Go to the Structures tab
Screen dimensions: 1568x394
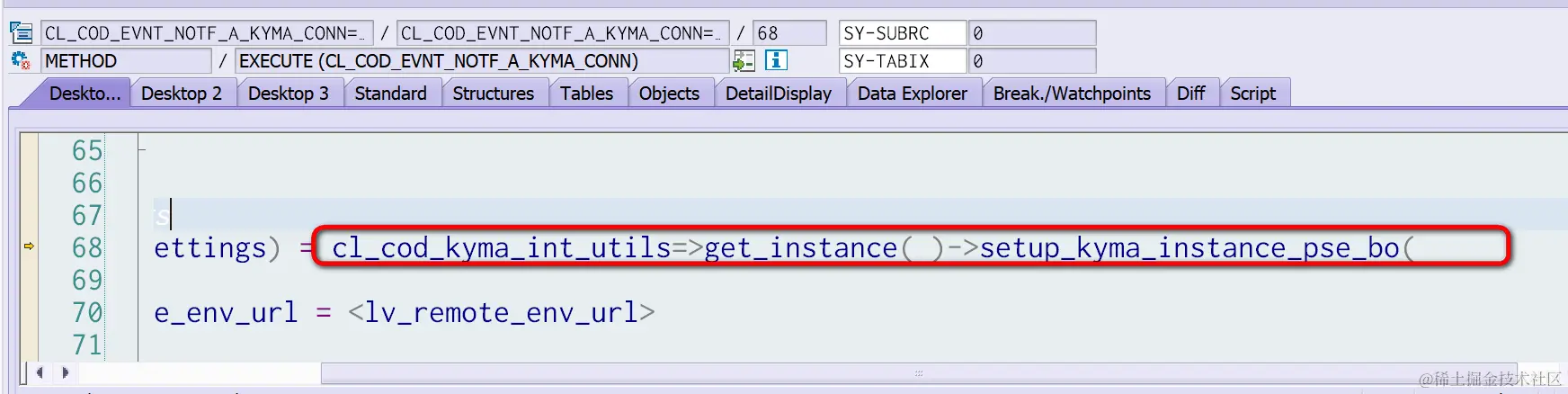pos(493,94)
